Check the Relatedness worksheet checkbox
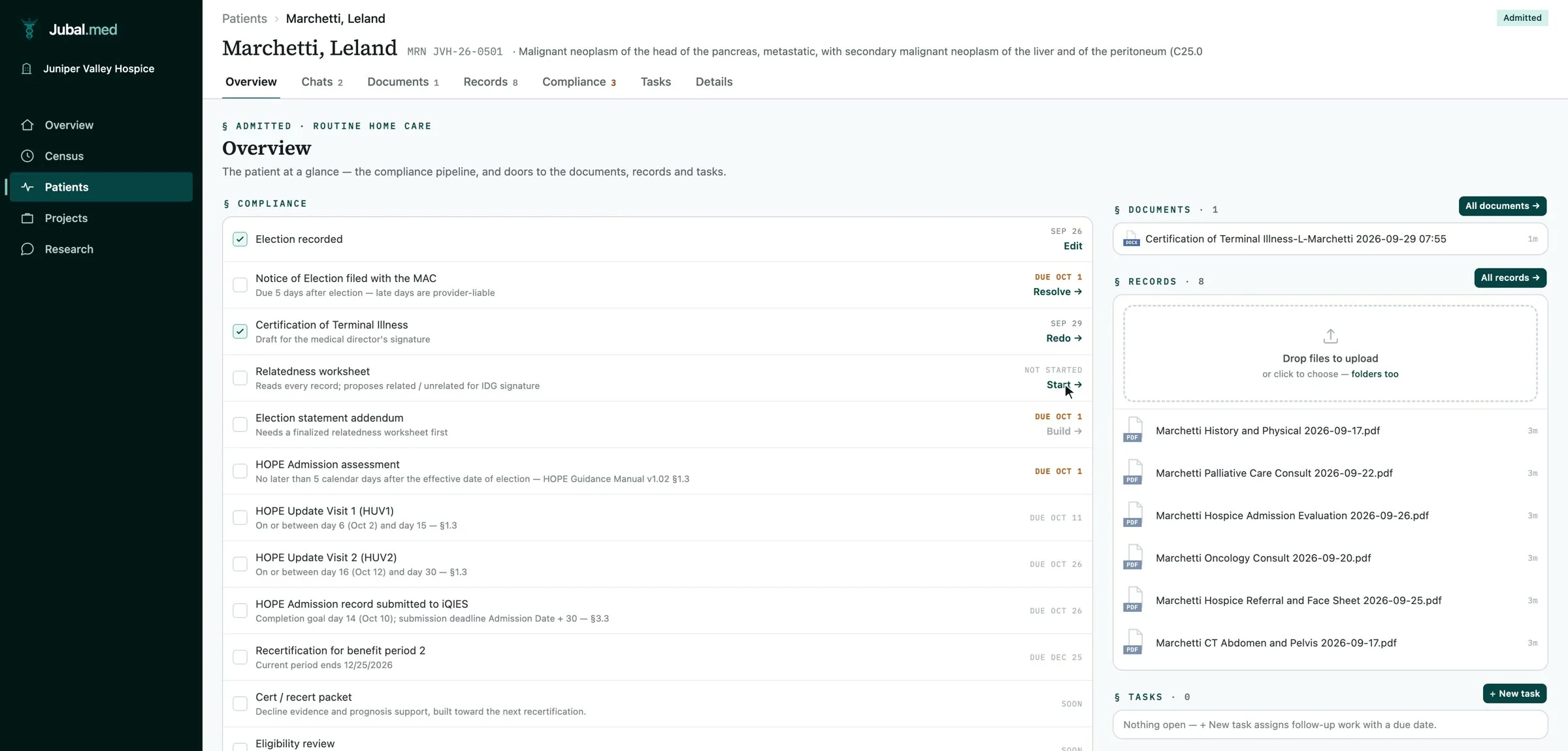 pyautogui.click(x=240, y=378)
